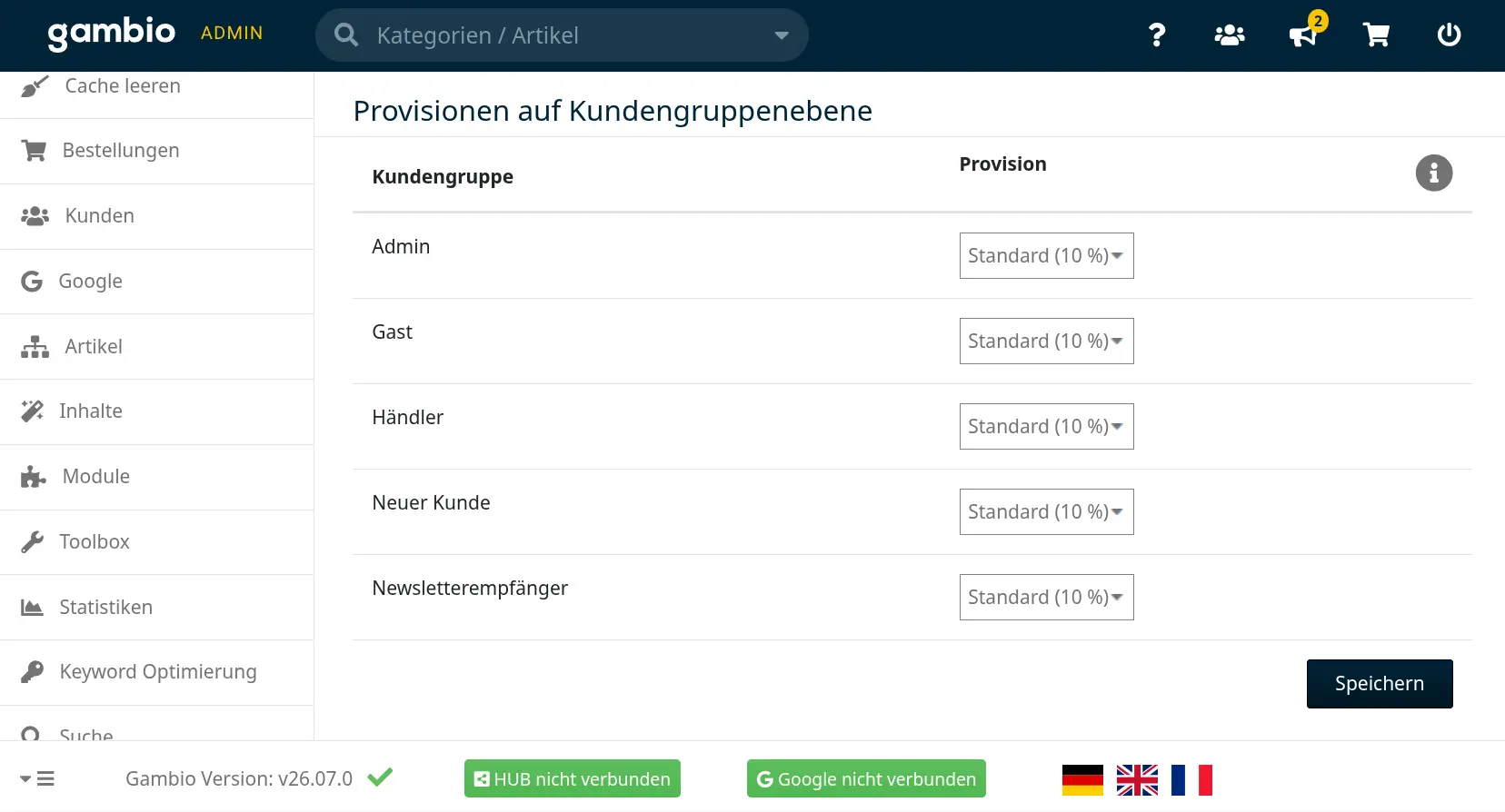
Task: Click the power logout icon
Action: coord(1449,35)
